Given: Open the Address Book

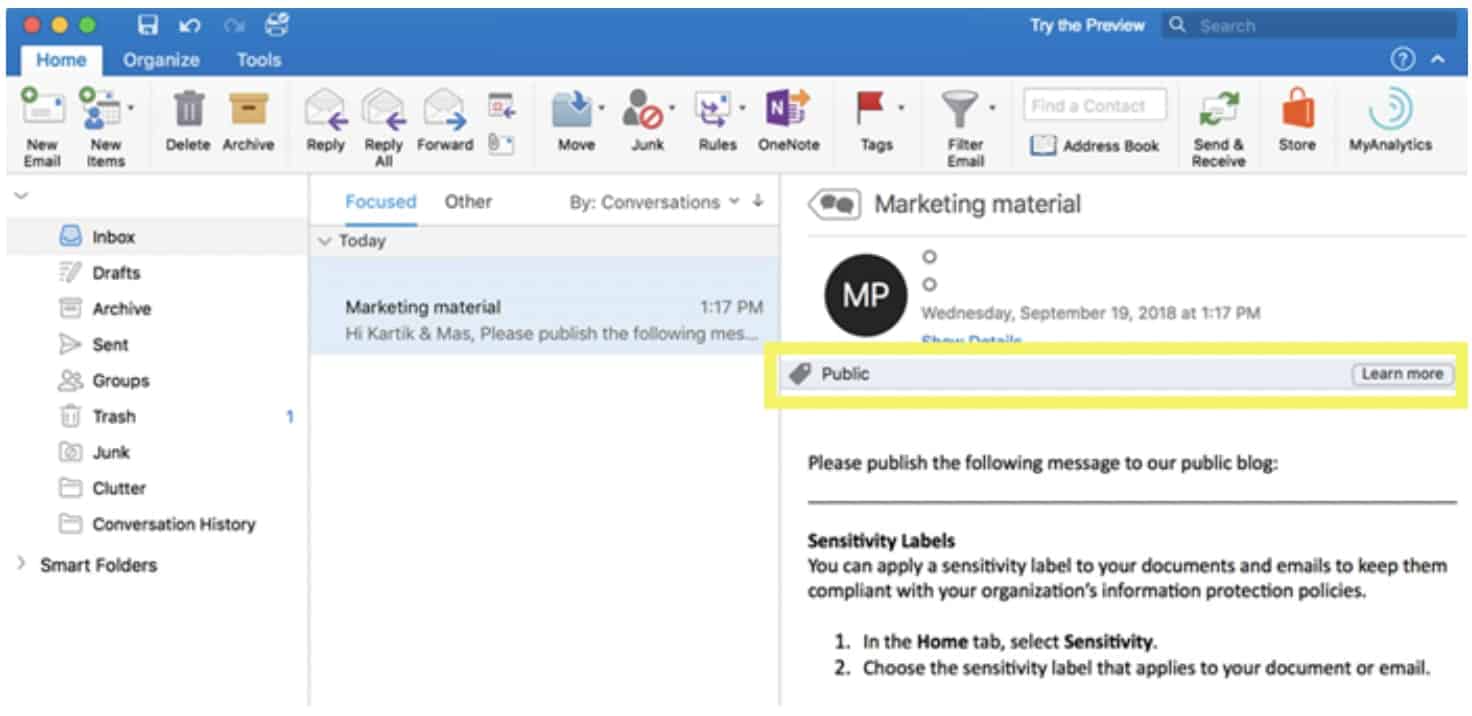Looking at the screenshot, I should (x=1095, y=145).
